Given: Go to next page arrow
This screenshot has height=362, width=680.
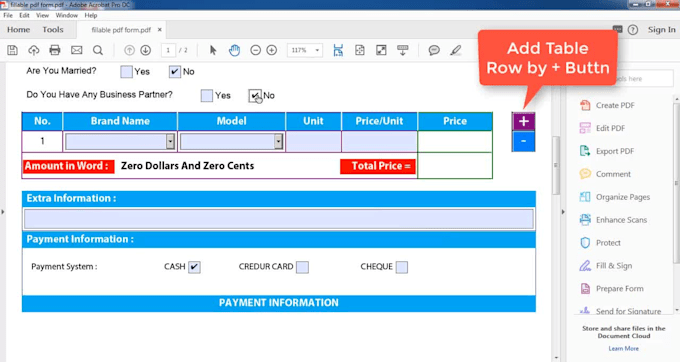Looking at the screenshot, I should coord(146,50).
